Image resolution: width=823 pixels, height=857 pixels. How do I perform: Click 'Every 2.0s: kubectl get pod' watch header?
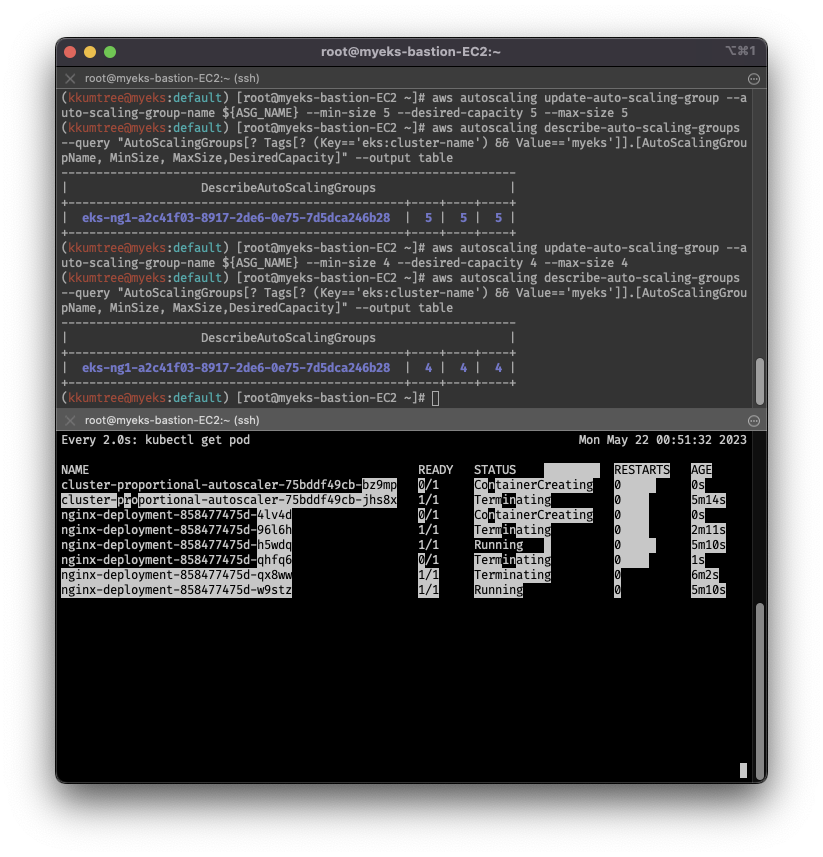(x=156, y=440)
